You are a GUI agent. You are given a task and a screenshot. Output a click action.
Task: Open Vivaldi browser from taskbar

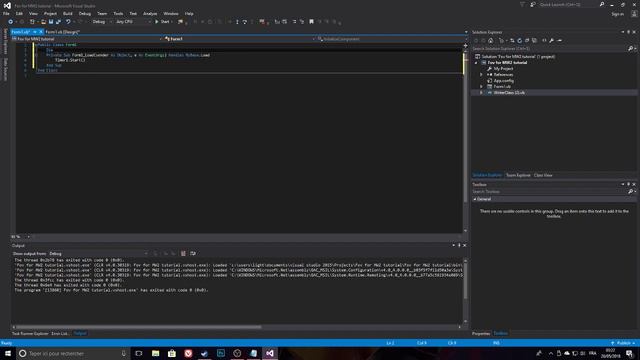coord(188,353)
